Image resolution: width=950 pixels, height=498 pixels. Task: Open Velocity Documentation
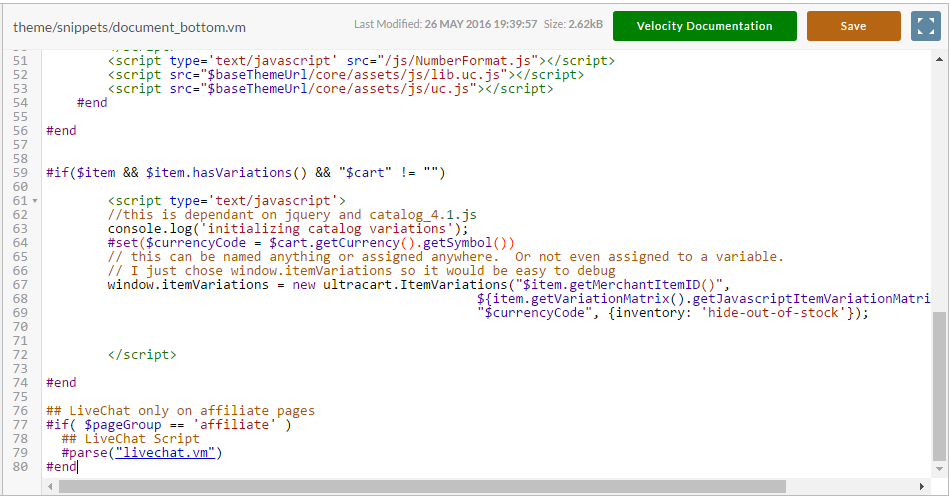[x=705, y=26]
